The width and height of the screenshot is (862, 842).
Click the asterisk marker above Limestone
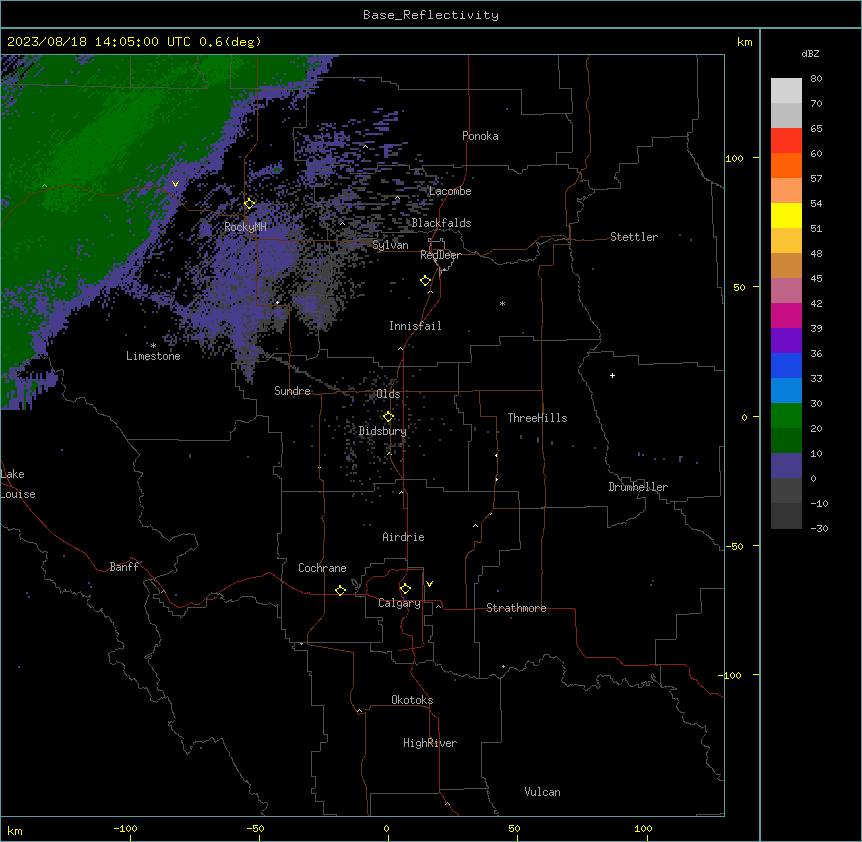pyautogui.click(x=153, y=346)
